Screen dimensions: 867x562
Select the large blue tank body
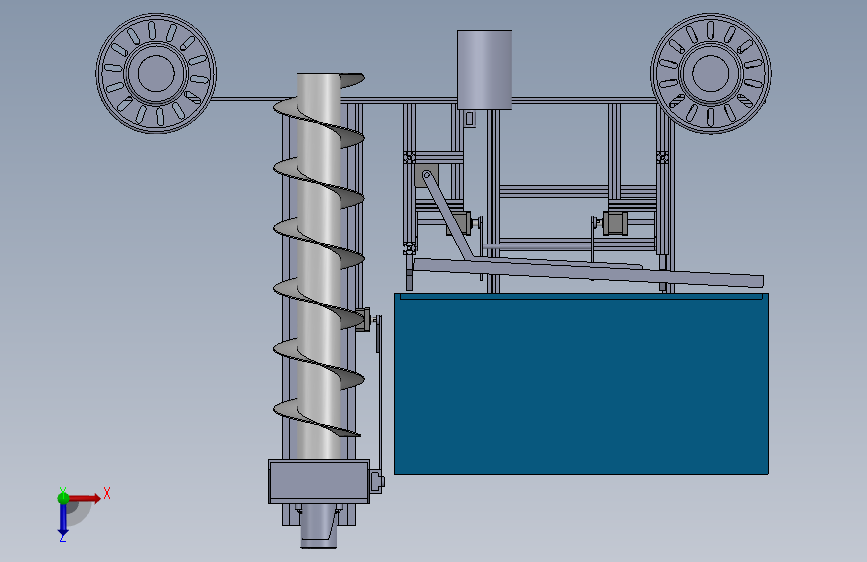[x=581, y=383]
